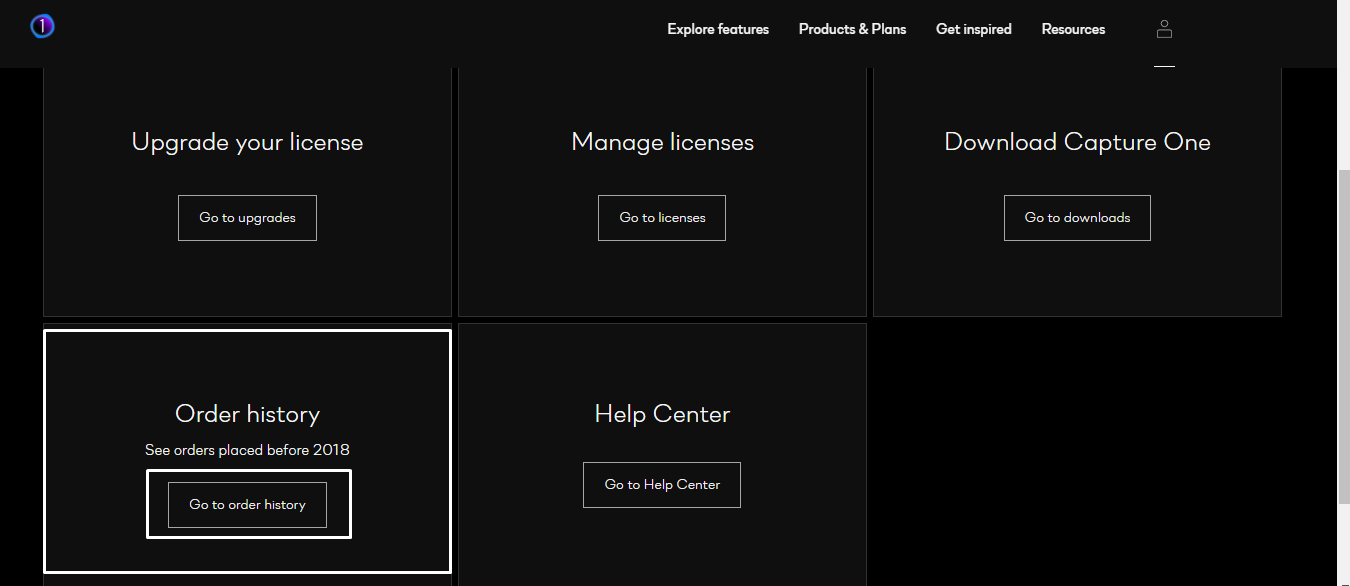
Task: Click the Go to upgrades button
Action: (247, 218)
